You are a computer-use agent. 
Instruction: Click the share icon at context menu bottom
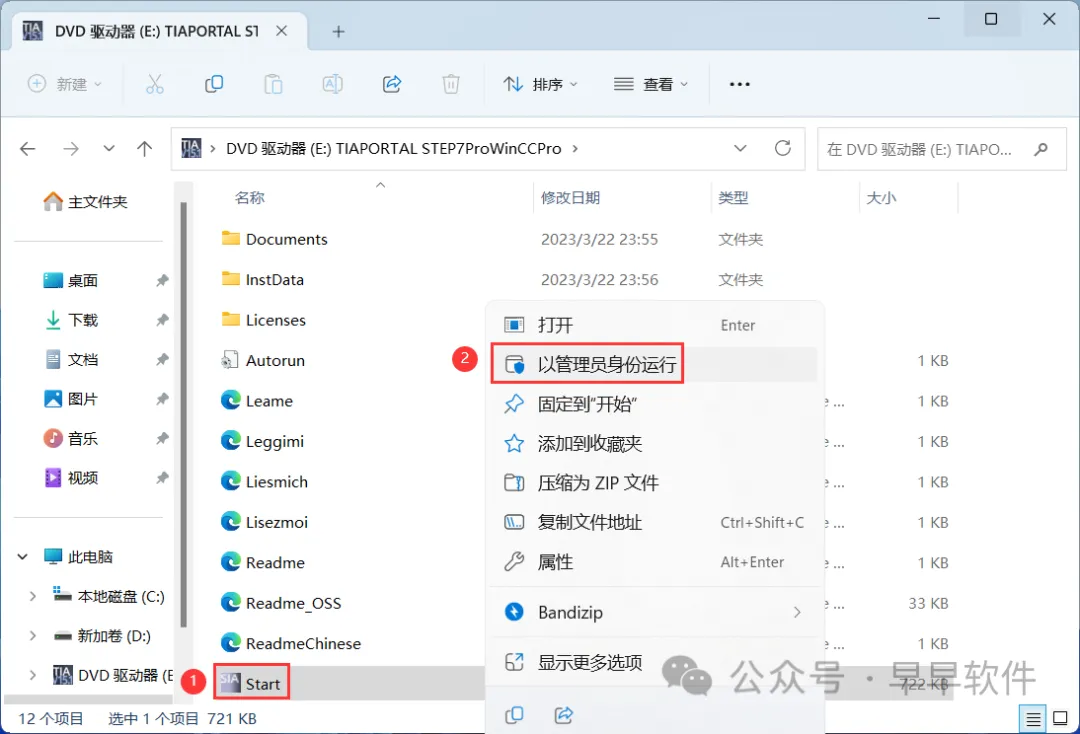564,715
